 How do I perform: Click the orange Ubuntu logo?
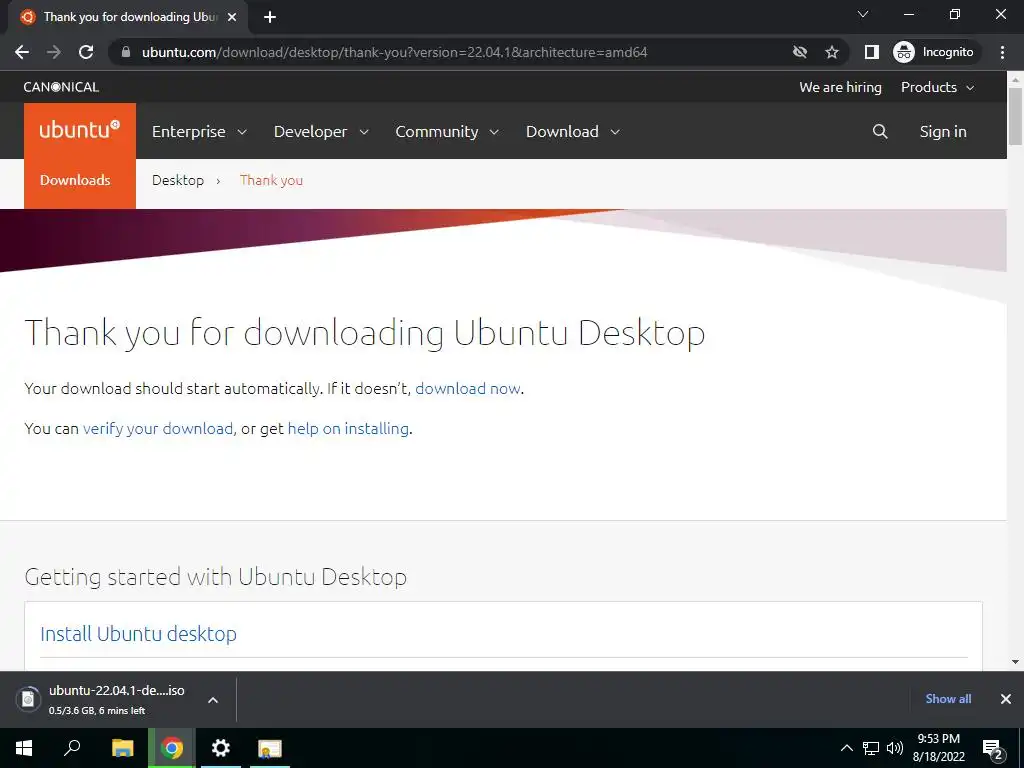(80, 130)
